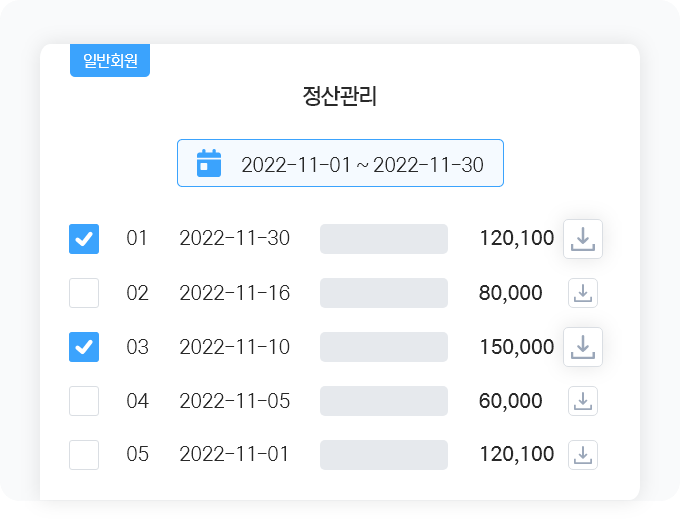Download settlement row 05 file
The image size is (680, 530).
(582, 455)
